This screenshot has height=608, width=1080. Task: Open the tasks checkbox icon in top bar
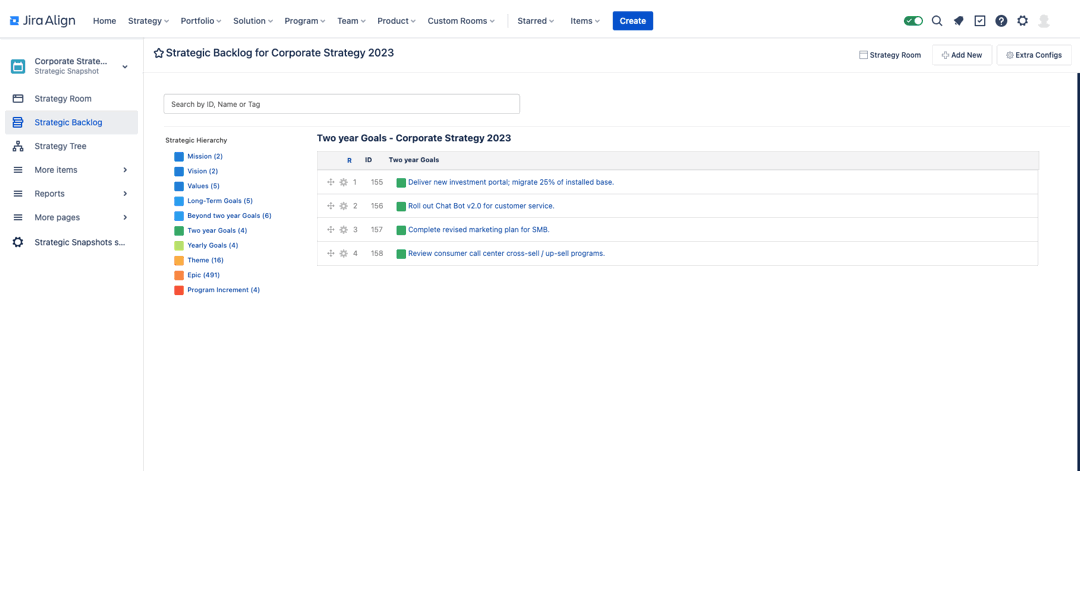pyautogui.click(x=979, y=20)
